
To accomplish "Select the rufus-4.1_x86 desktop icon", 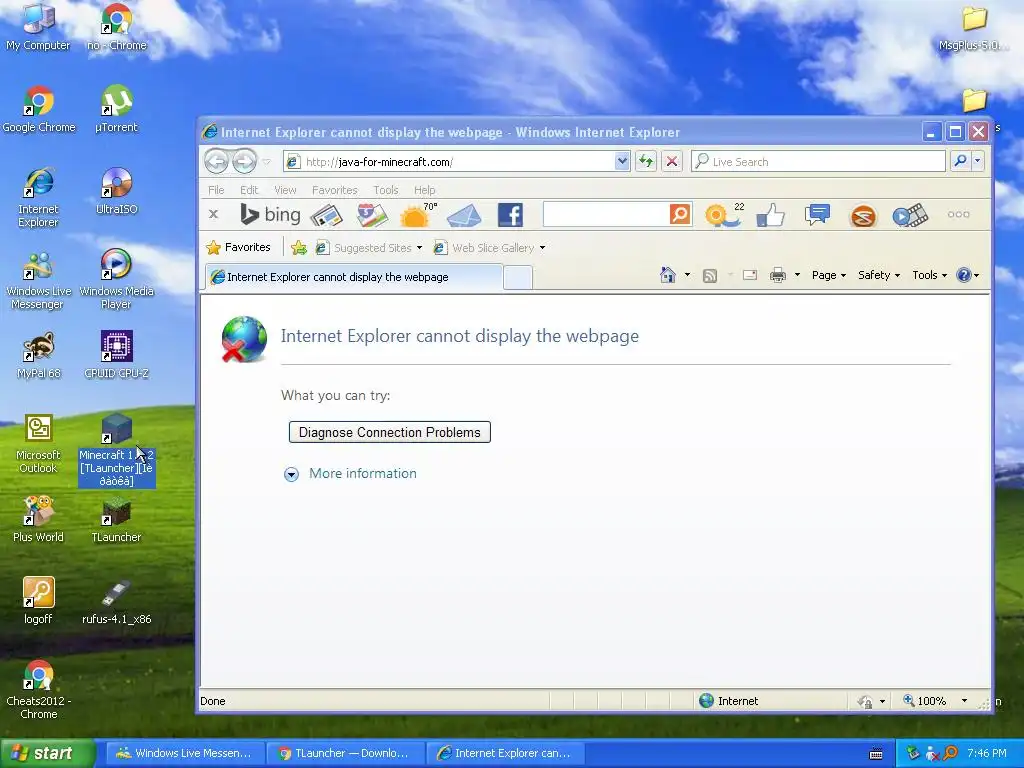I will click(x=116, y=601).
